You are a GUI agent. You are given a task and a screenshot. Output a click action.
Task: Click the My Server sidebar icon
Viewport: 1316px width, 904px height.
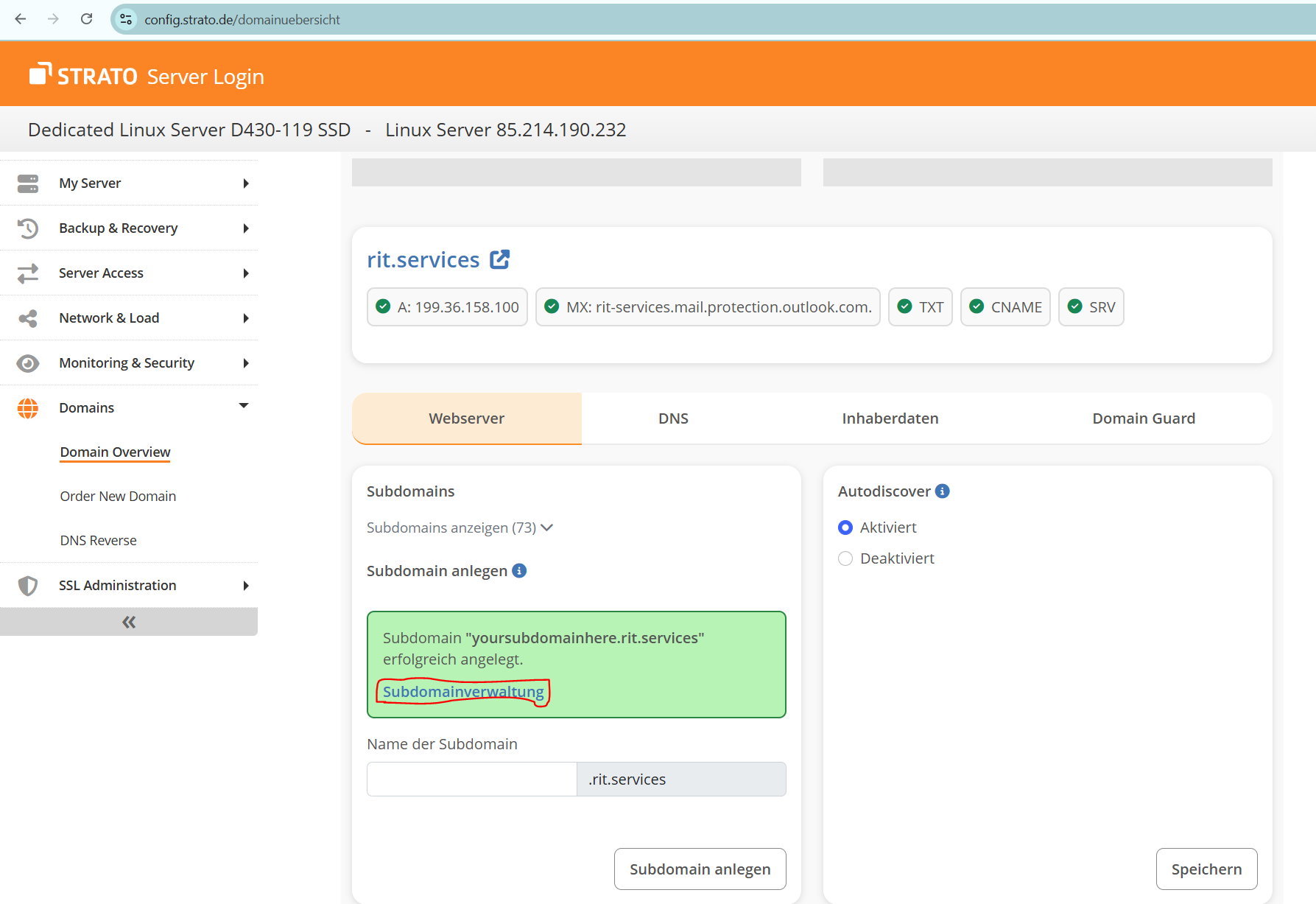(x=28, y=183)
